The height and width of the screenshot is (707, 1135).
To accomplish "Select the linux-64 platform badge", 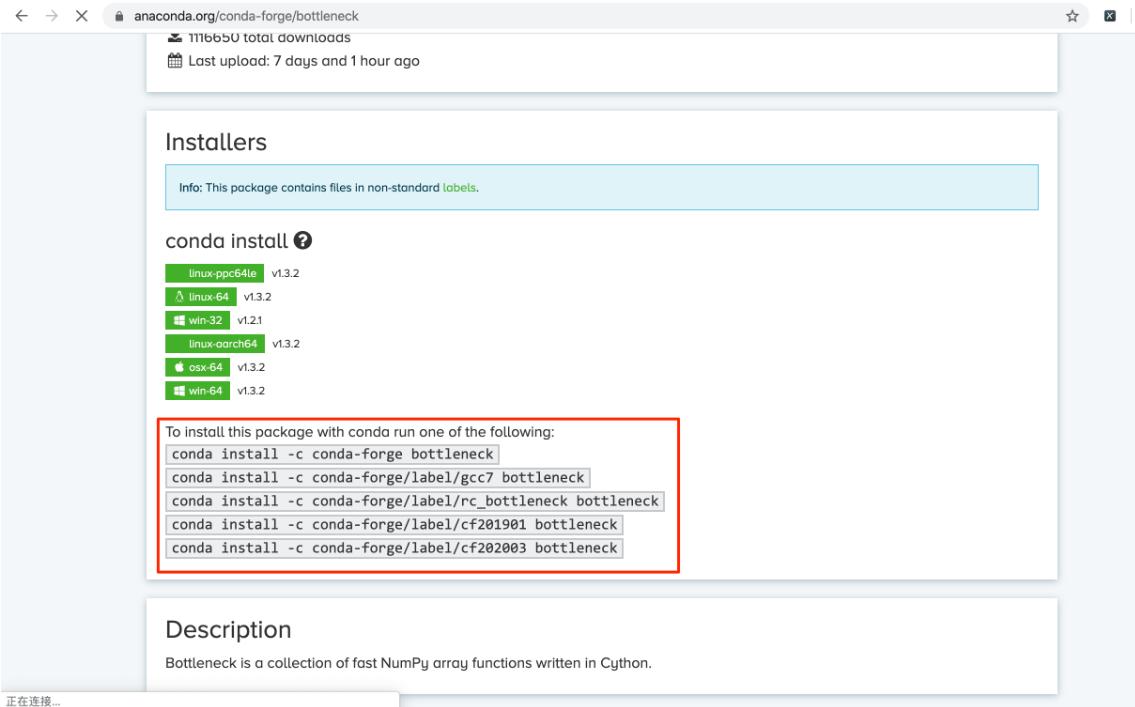I will pos(201,297).
